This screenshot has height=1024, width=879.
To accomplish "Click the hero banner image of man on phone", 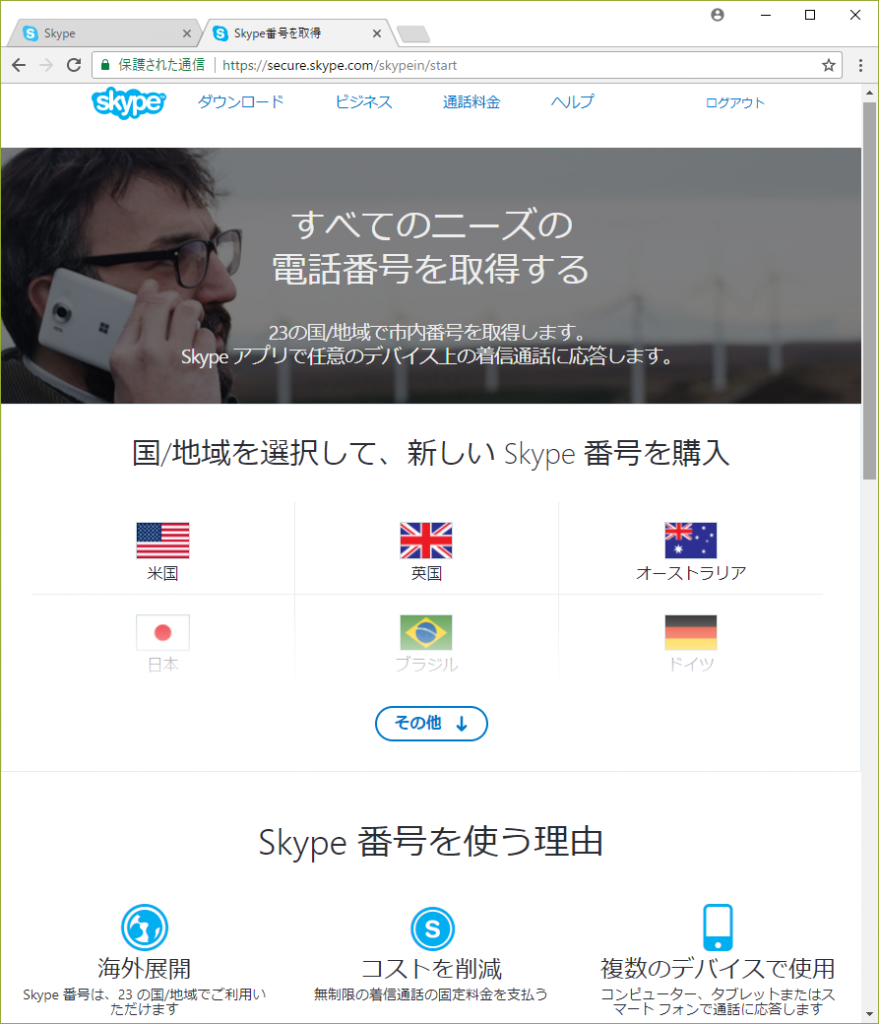I will [x=431, y=276].
